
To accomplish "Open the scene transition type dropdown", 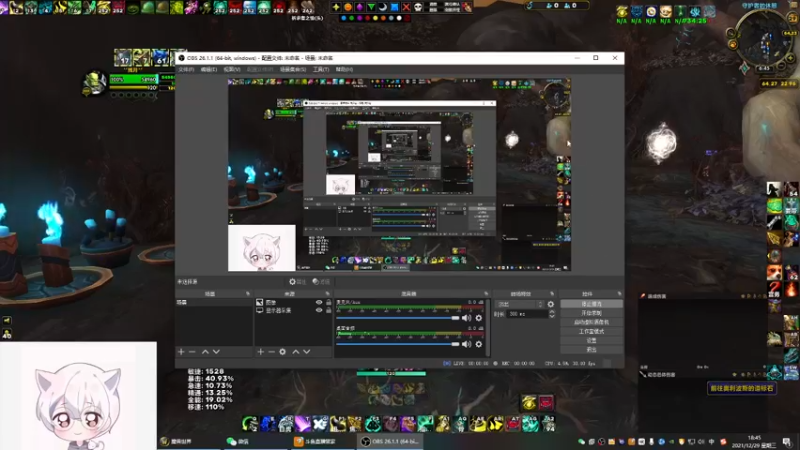I will 520,304.
